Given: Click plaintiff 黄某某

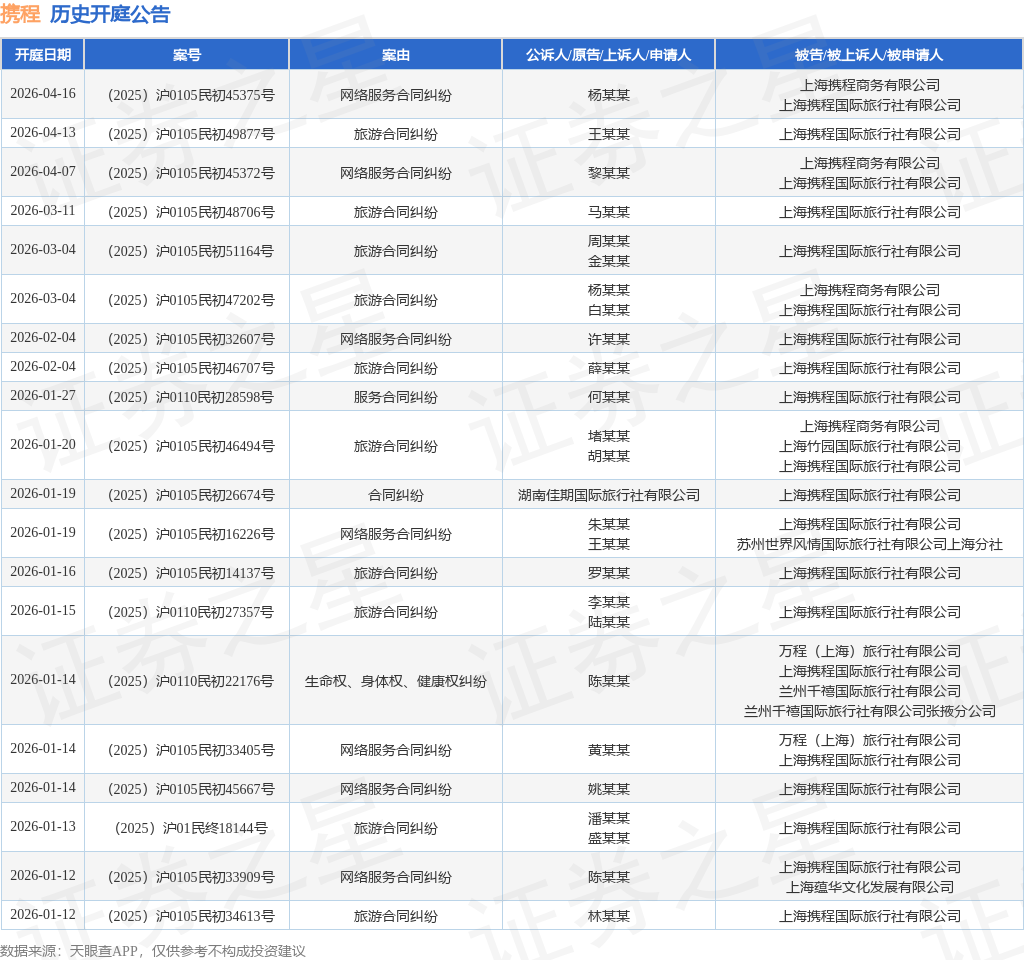Looking at the screenshot, I should coord(609,750).
